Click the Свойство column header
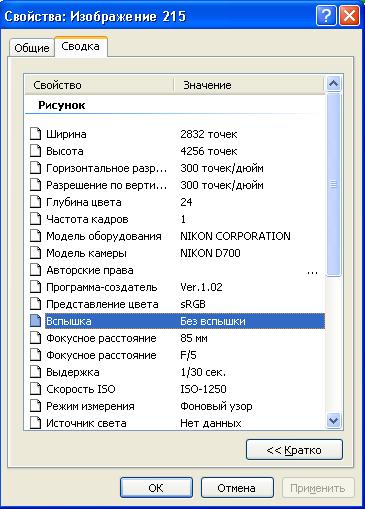The image size is (365, 509). tap(99, 85)
